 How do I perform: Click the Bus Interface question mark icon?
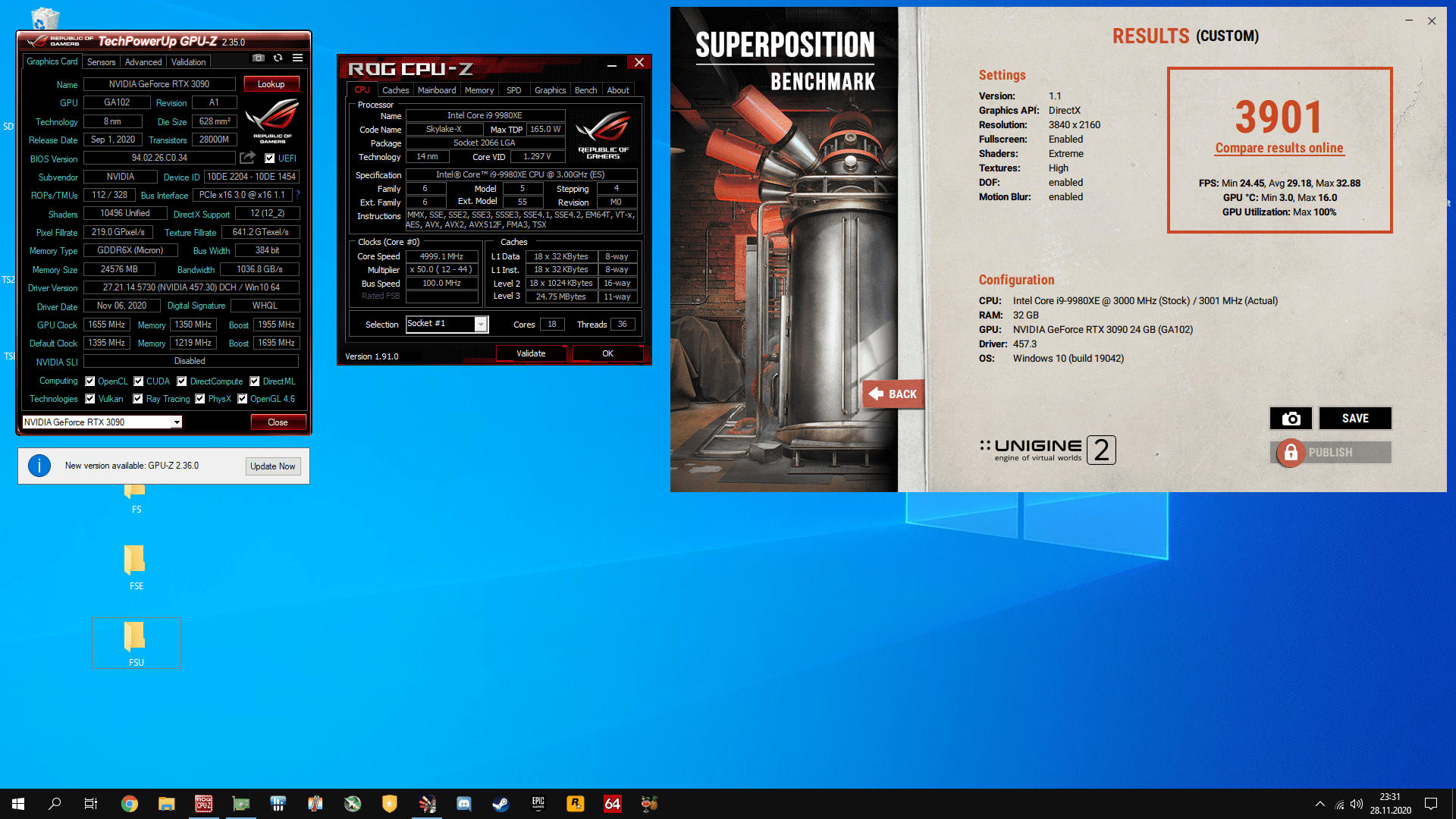tap(298, 195)
